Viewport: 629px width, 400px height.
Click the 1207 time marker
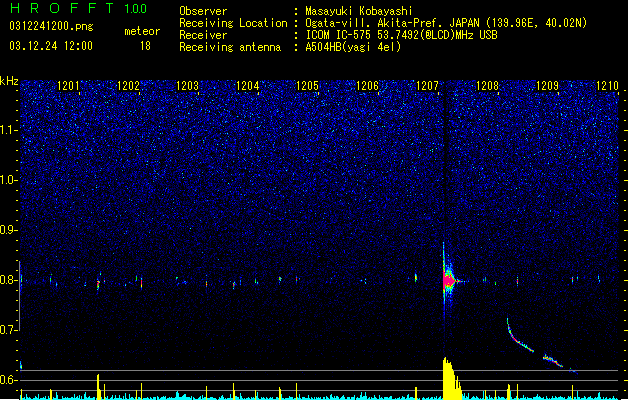tap(427, 86)
